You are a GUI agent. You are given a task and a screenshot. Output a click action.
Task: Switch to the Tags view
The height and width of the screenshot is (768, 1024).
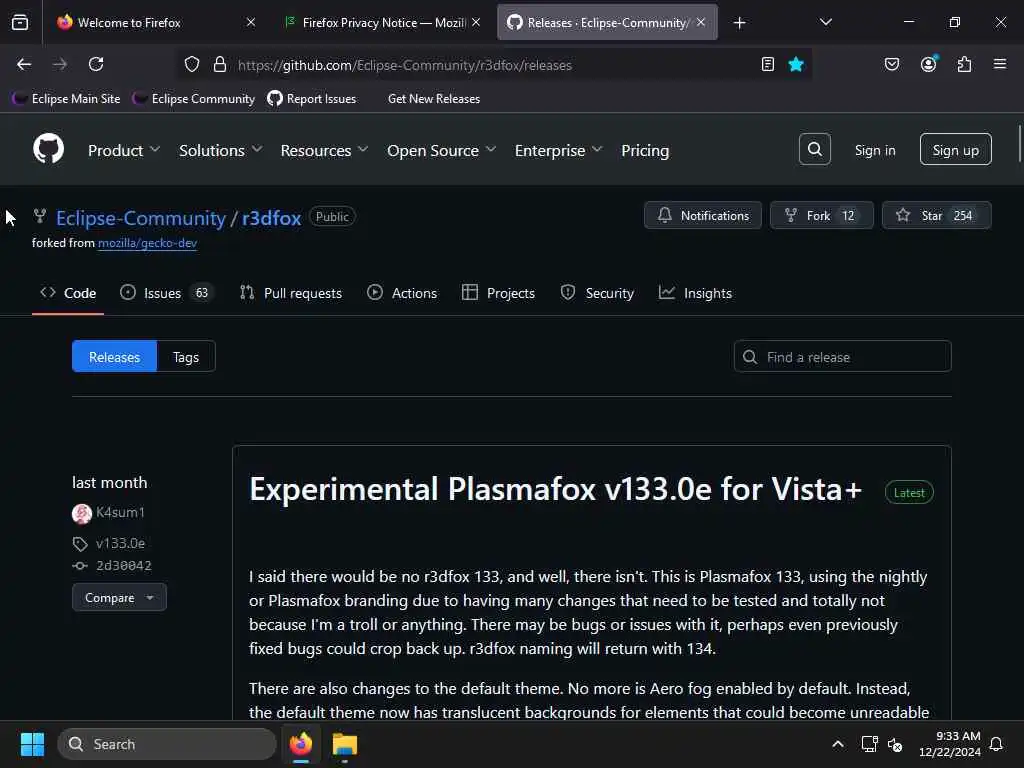coord(185,357)
